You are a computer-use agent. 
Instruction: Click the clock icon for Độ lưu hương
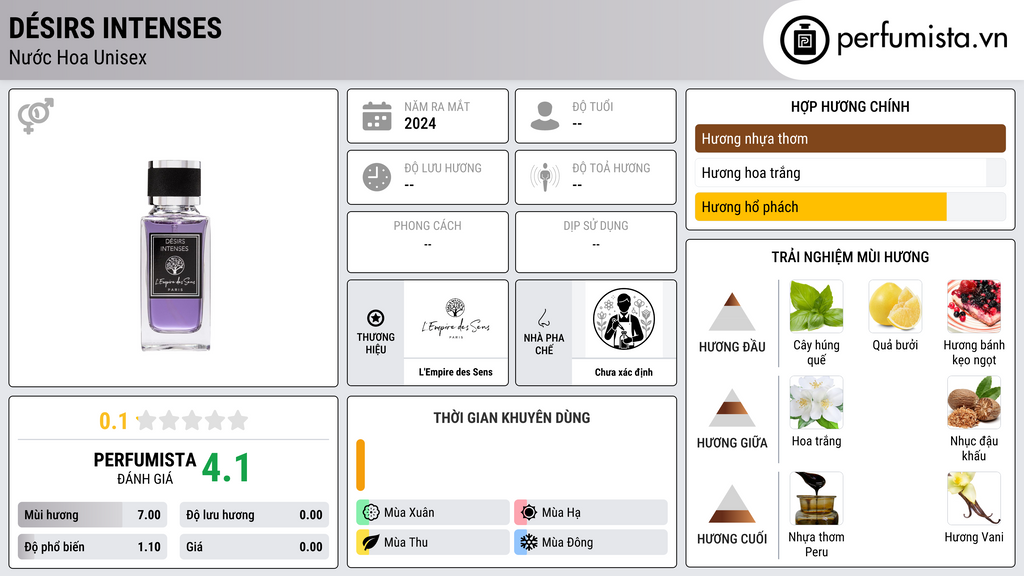[x=377, y=177]
